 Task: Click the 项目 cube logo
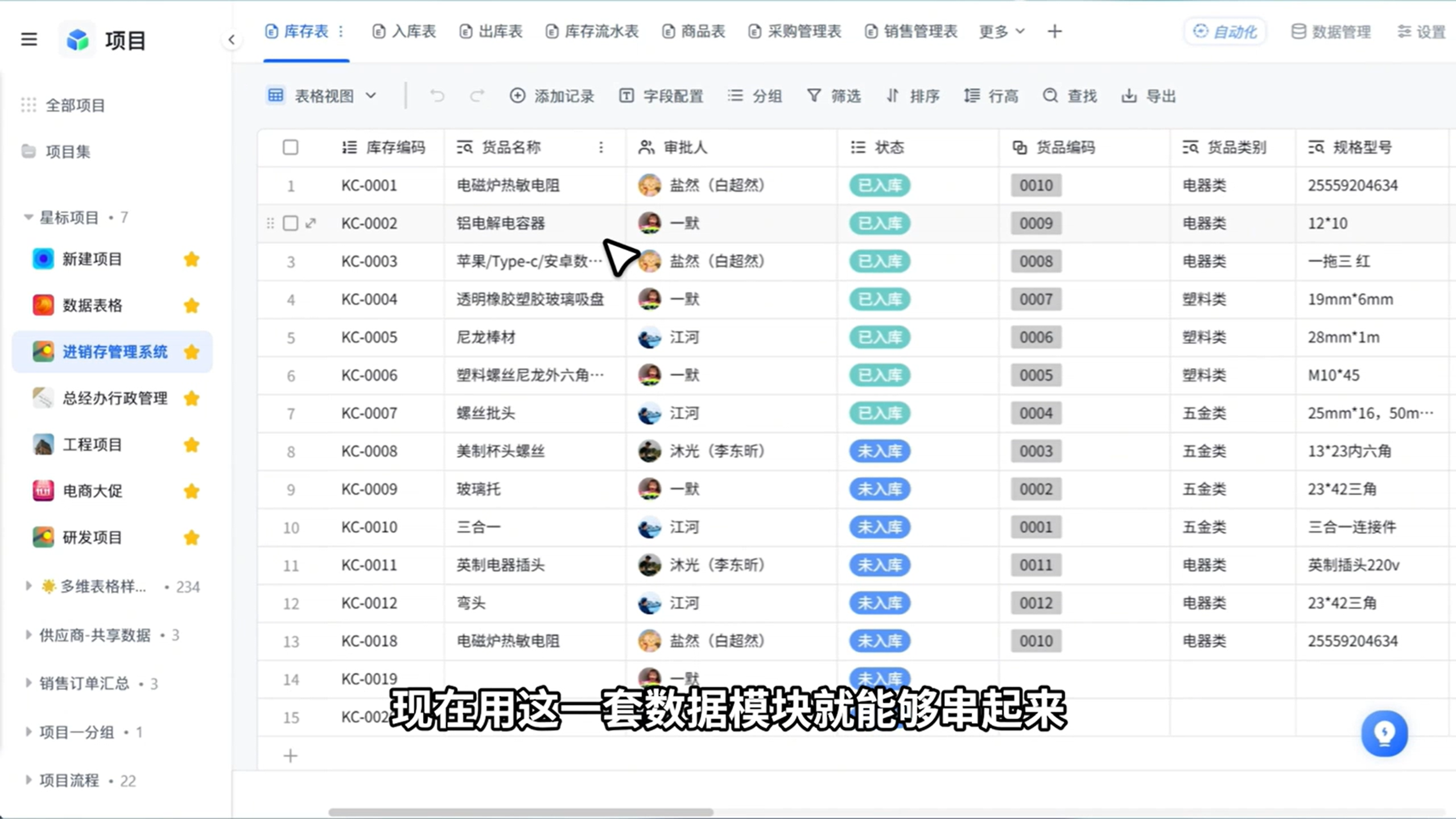[x=77, y=40]
